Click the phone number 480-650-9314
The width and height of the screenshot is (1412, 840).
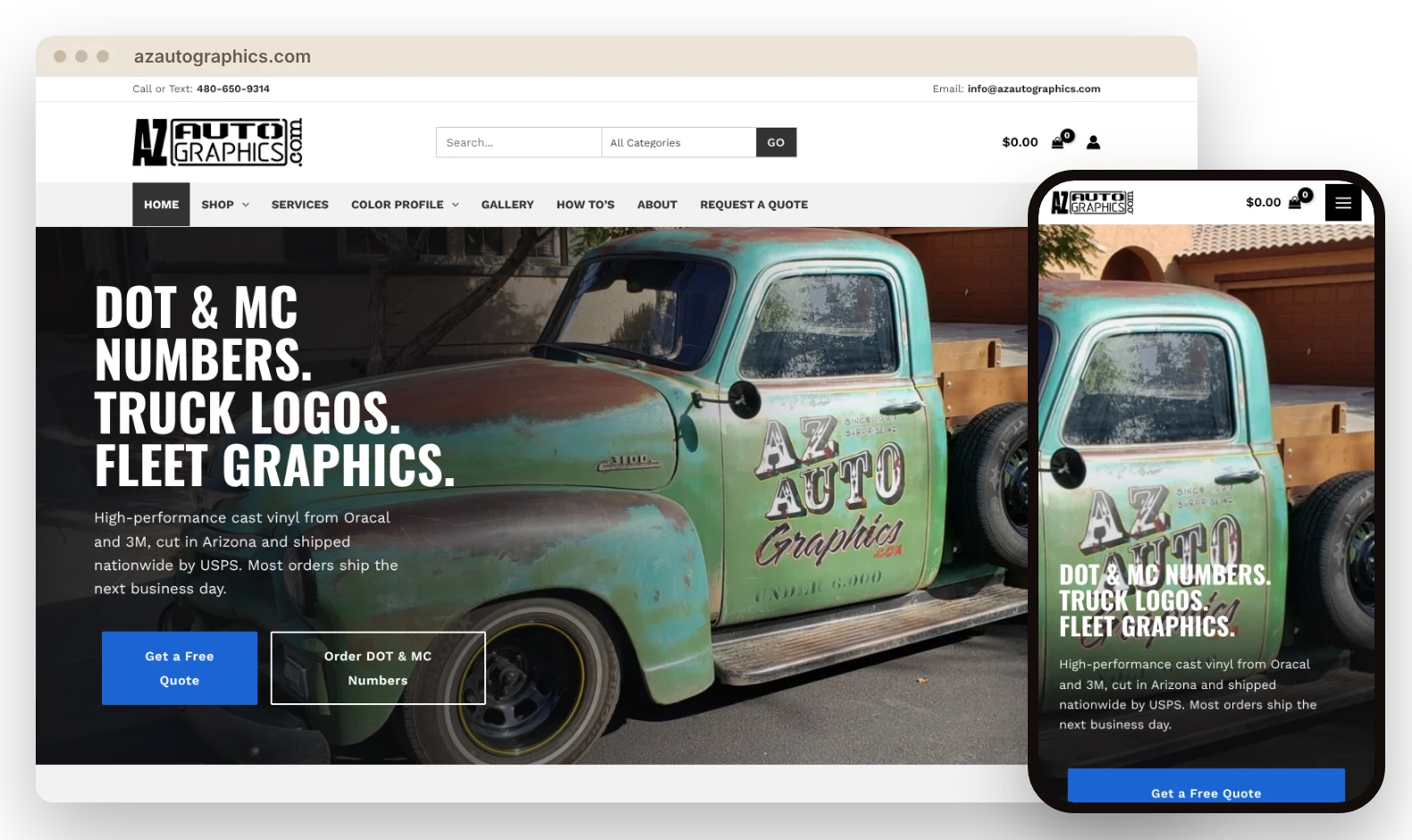coord(233,88)
